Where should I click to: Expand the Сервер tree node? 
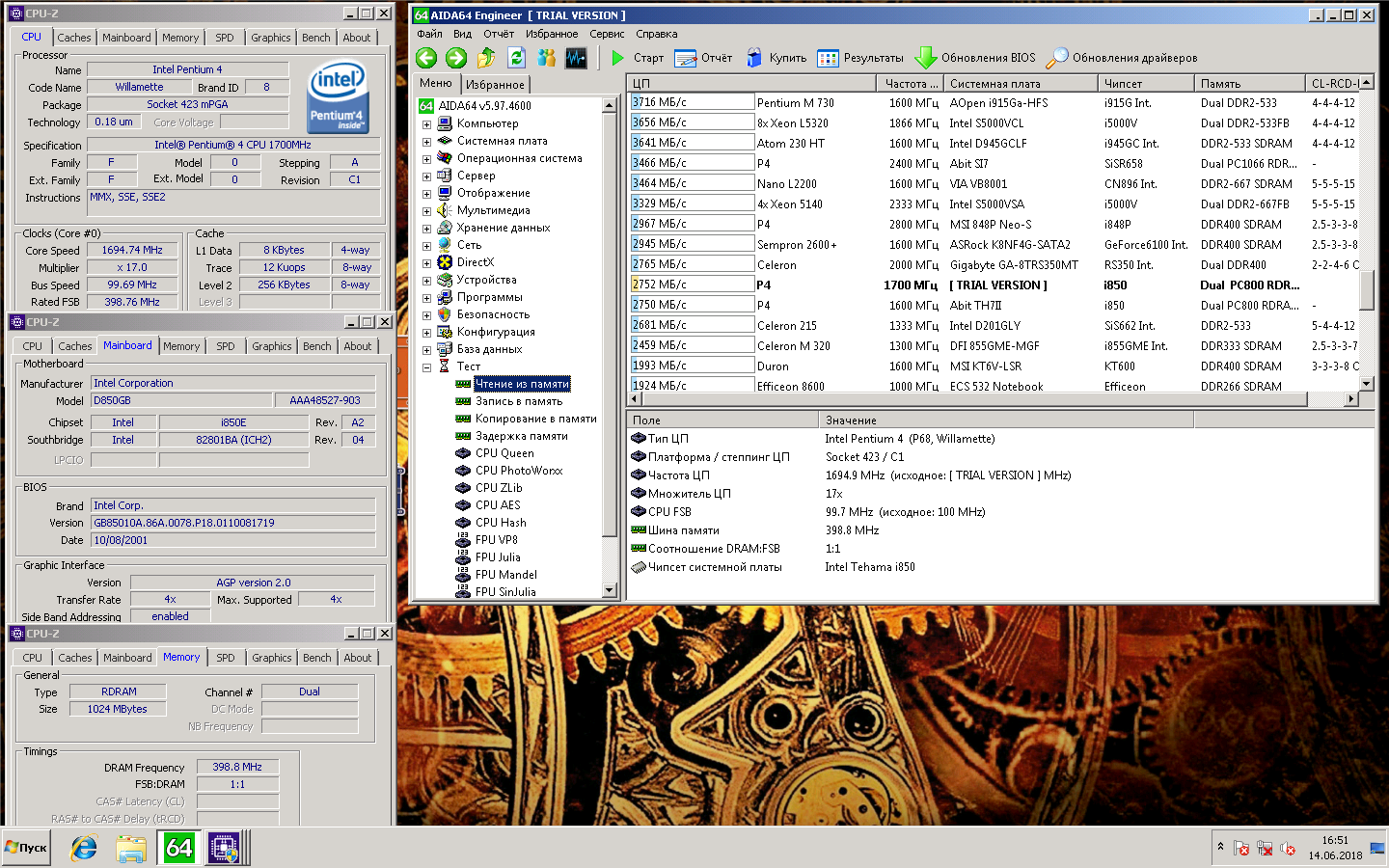(426, 176)
